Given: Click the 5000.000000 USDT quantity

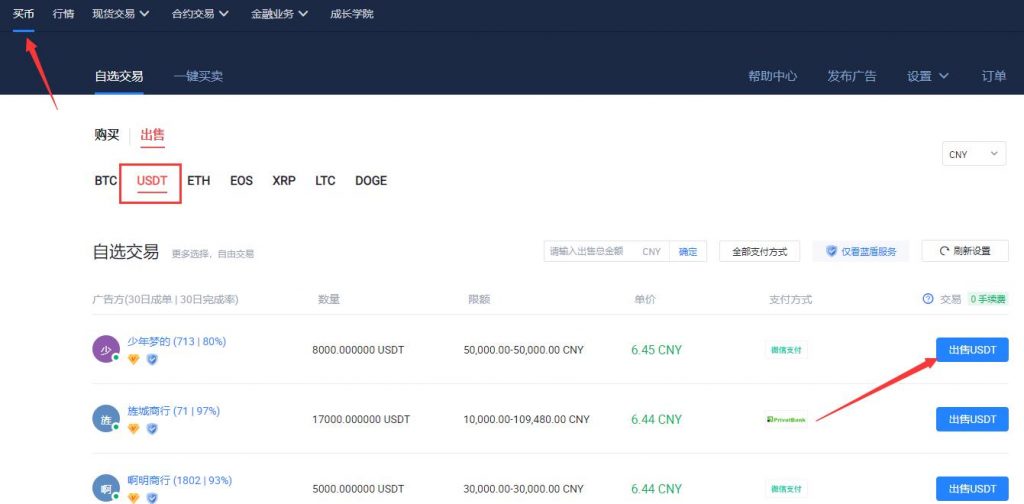Looking at the screenshot, I should coord(358,489).
